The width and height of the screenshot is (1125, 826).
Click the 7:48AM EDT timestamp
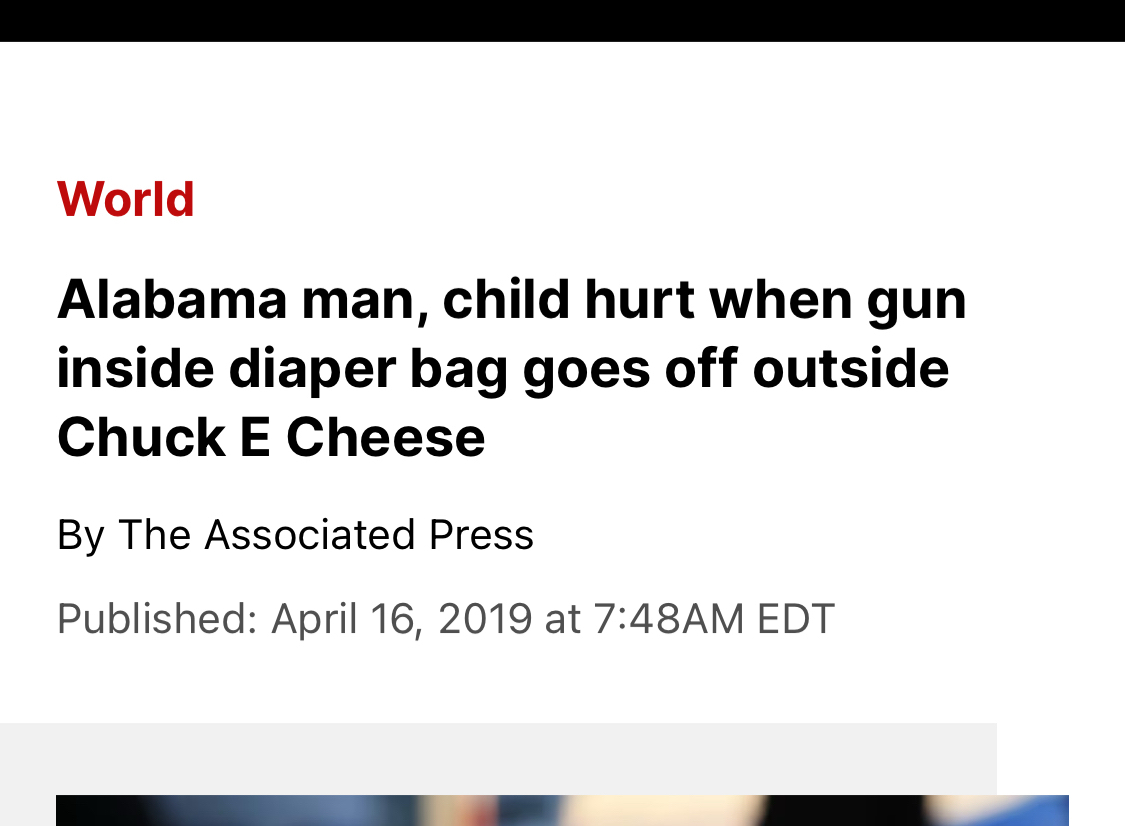[713, 618]
